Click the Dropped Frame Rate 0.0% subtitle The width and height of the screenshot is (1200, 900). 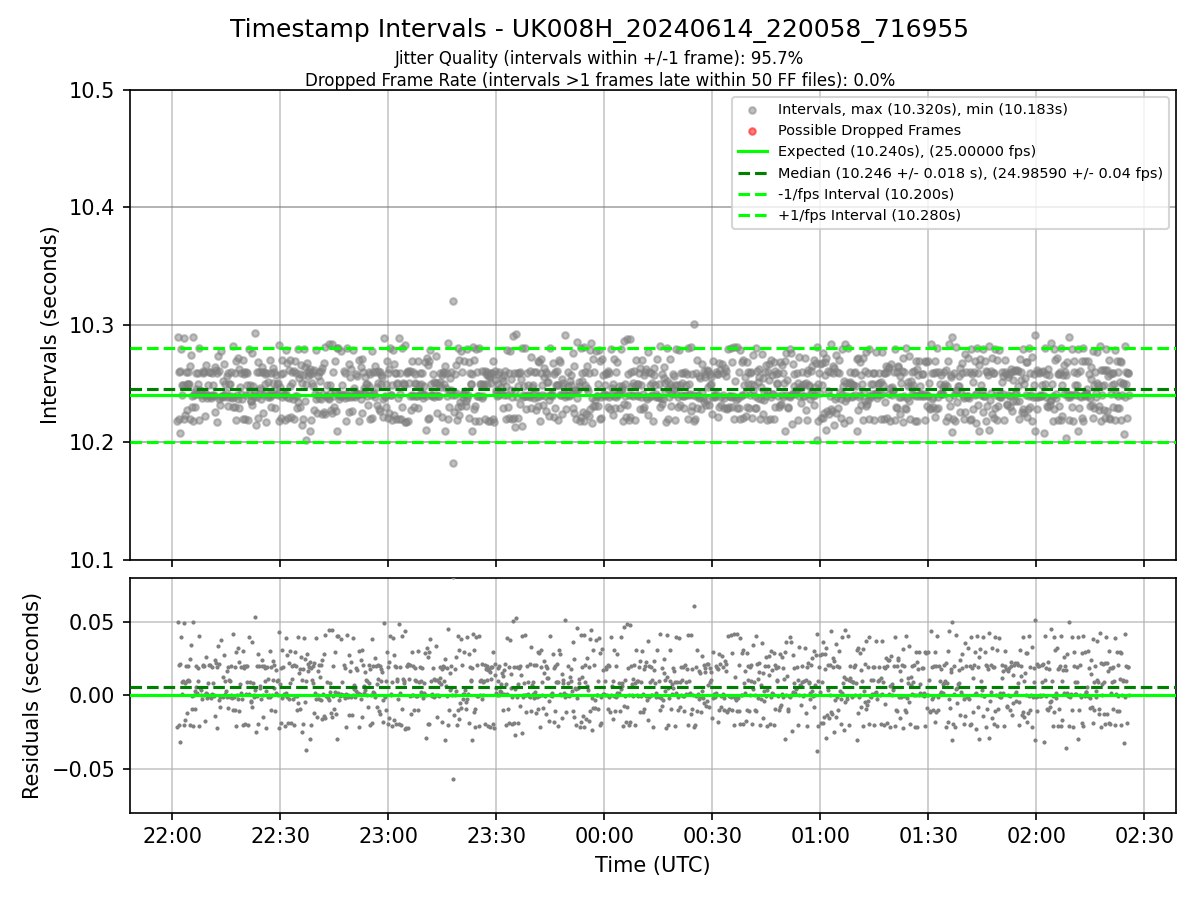click(x=599, y=80)
